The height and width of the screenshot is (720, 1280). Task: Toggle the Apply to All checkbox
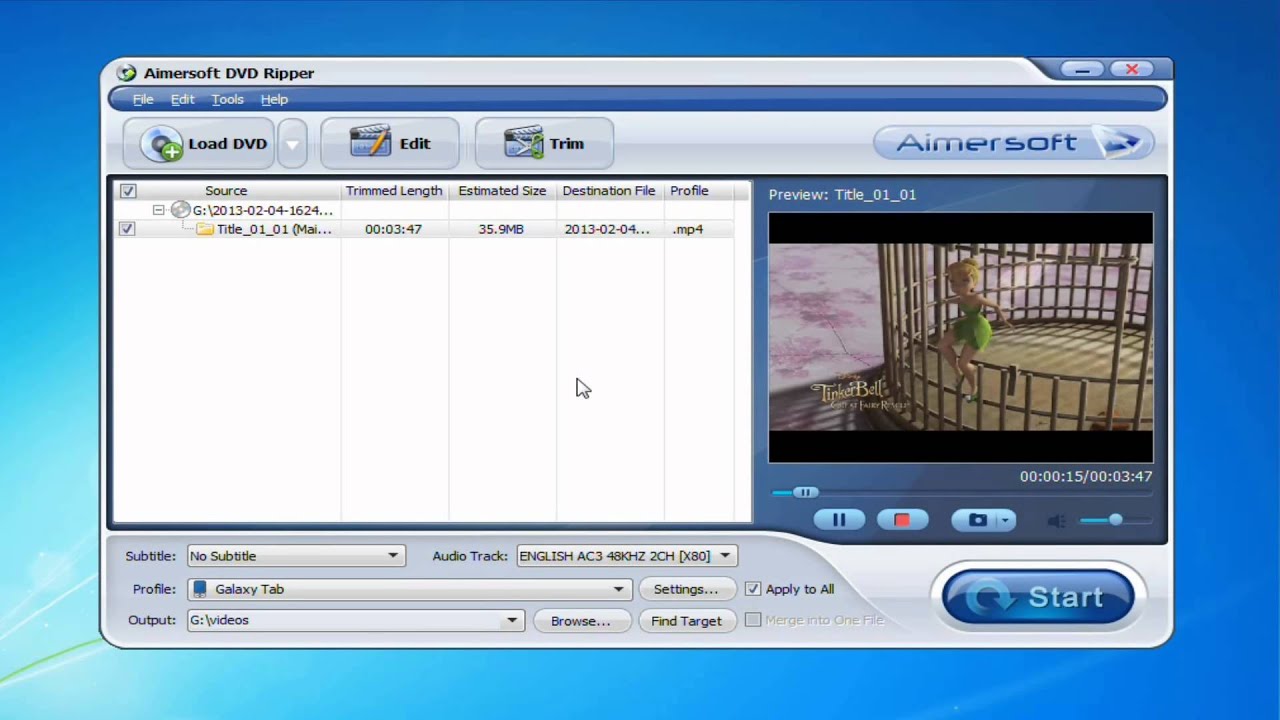(x=753, y=589)
